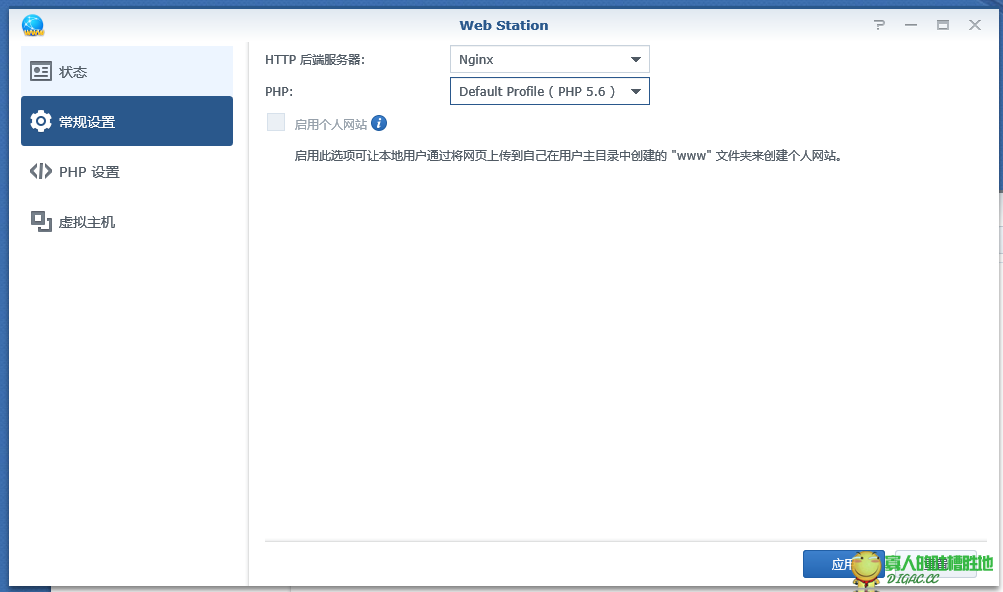
Task: Go to the 虚拟主机 virtual host tab
Action: (x=127, y=221)
